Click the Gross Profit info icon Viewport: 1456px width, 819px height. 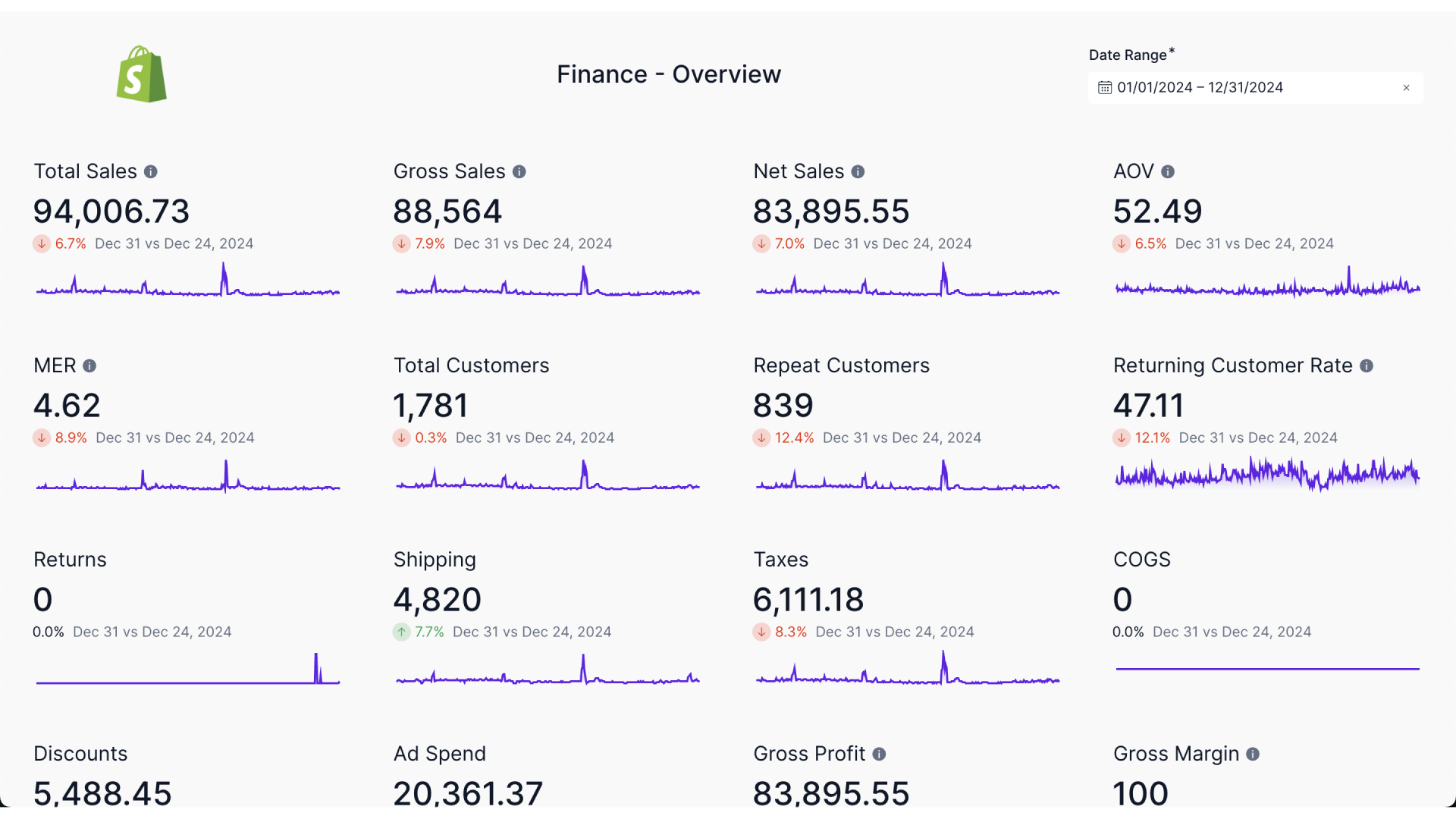click(x=880, y=754)
